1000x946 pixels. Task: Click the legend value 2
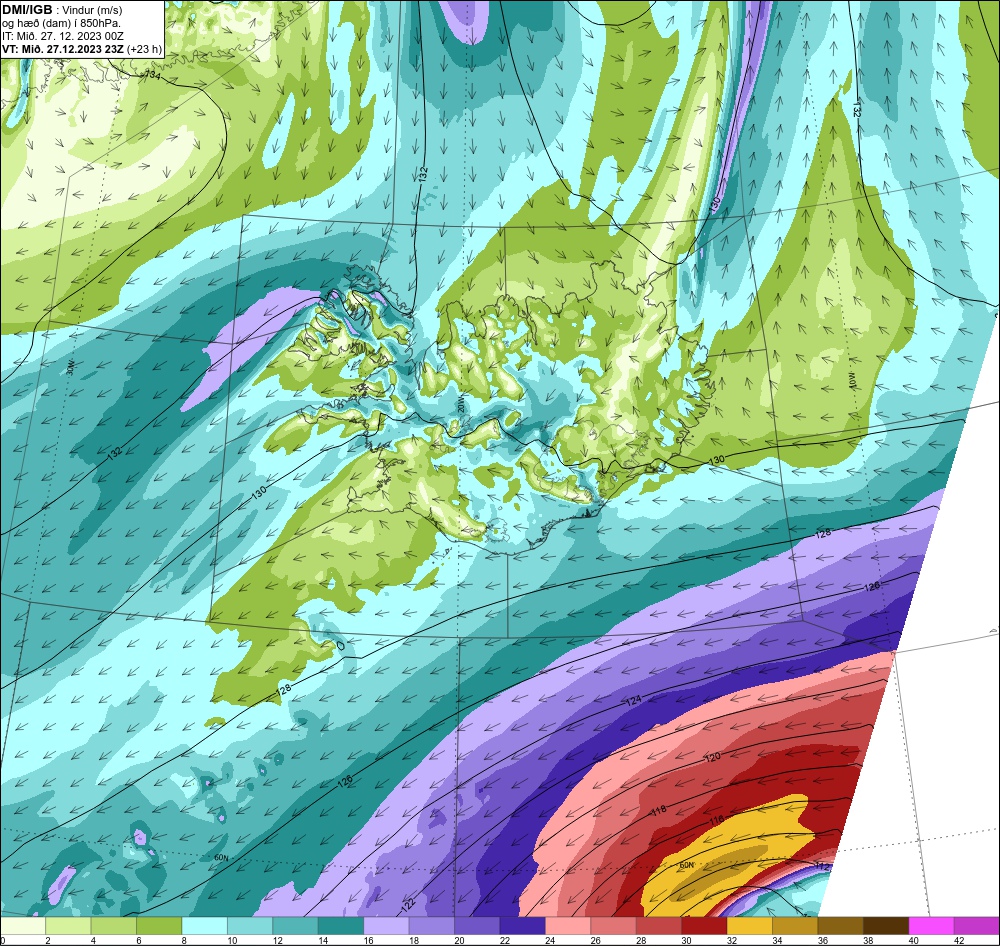click(48, 940)
